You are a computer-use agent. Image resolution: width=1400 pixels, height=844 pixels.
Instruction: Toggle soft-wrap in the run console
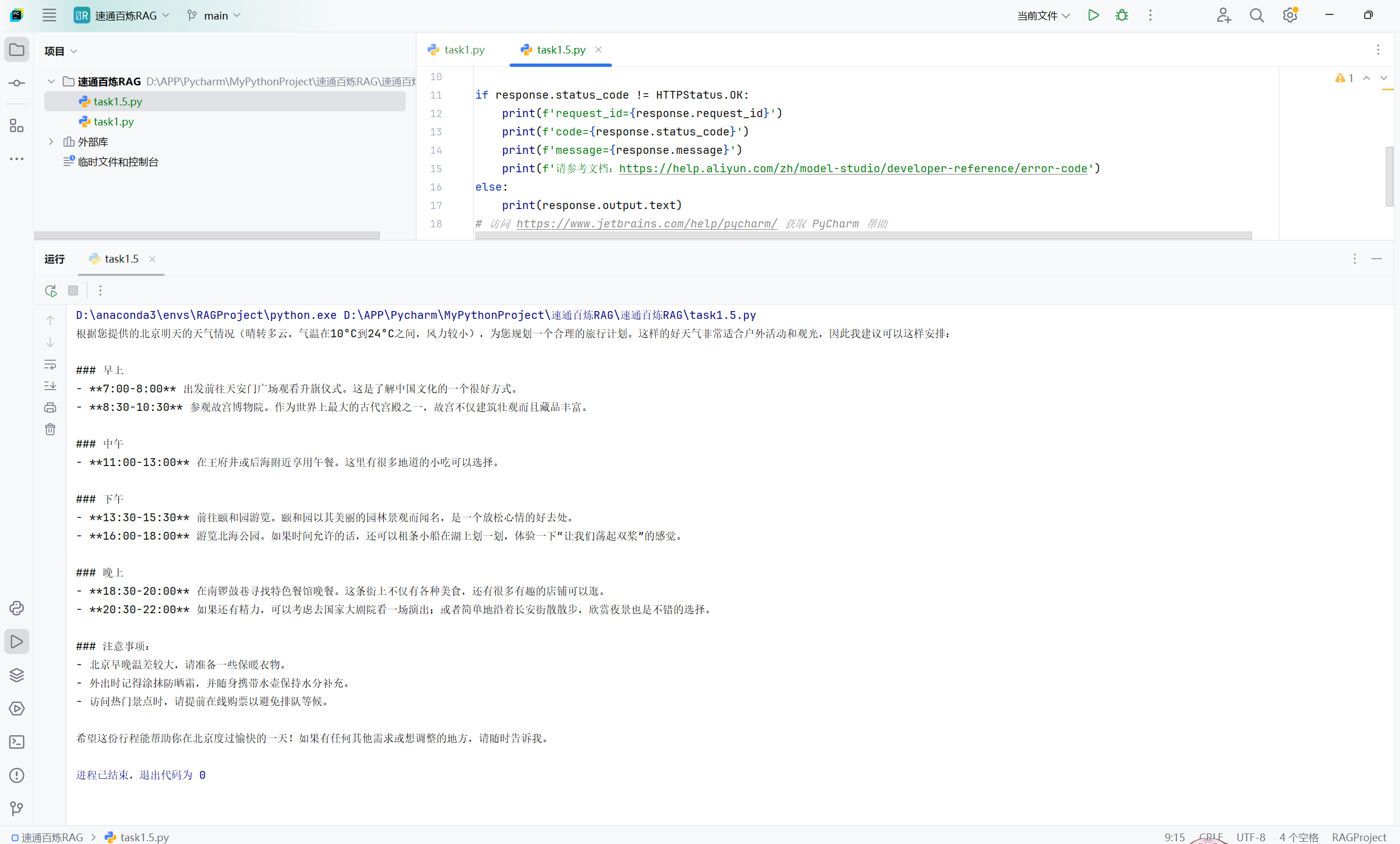pyautogui.click(x=50, y=364)
